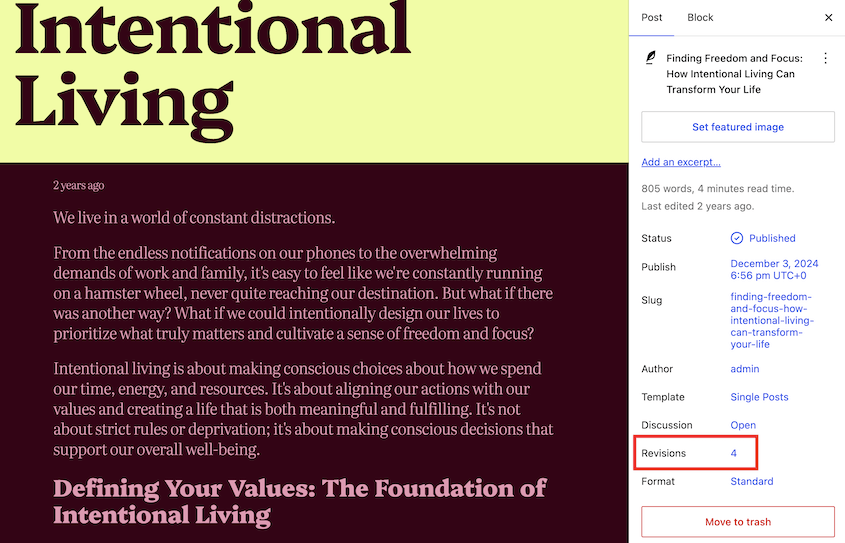Click paragraph starting 'Intentional living is about making'

click(x=303, y=409)
